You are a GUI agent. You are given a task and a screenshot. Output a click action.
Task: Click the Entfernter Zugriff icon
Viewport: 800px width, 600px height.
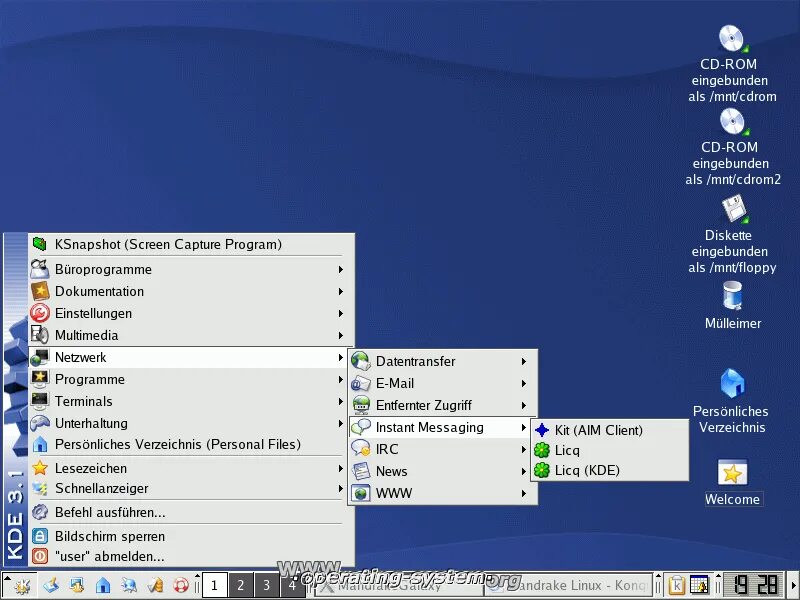[361, 405]
